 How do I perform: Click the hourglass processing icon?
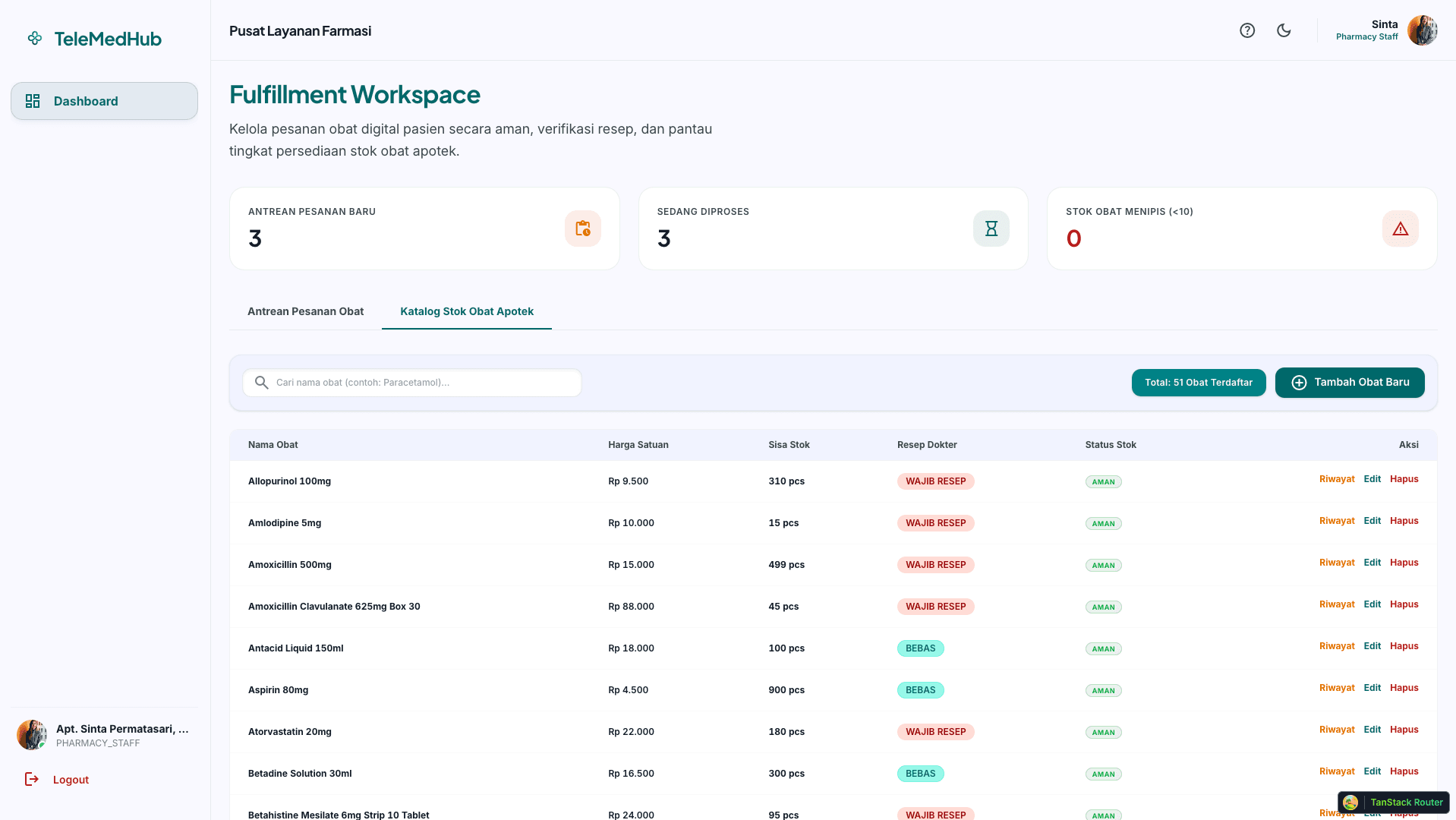click(x=991, y=229)
